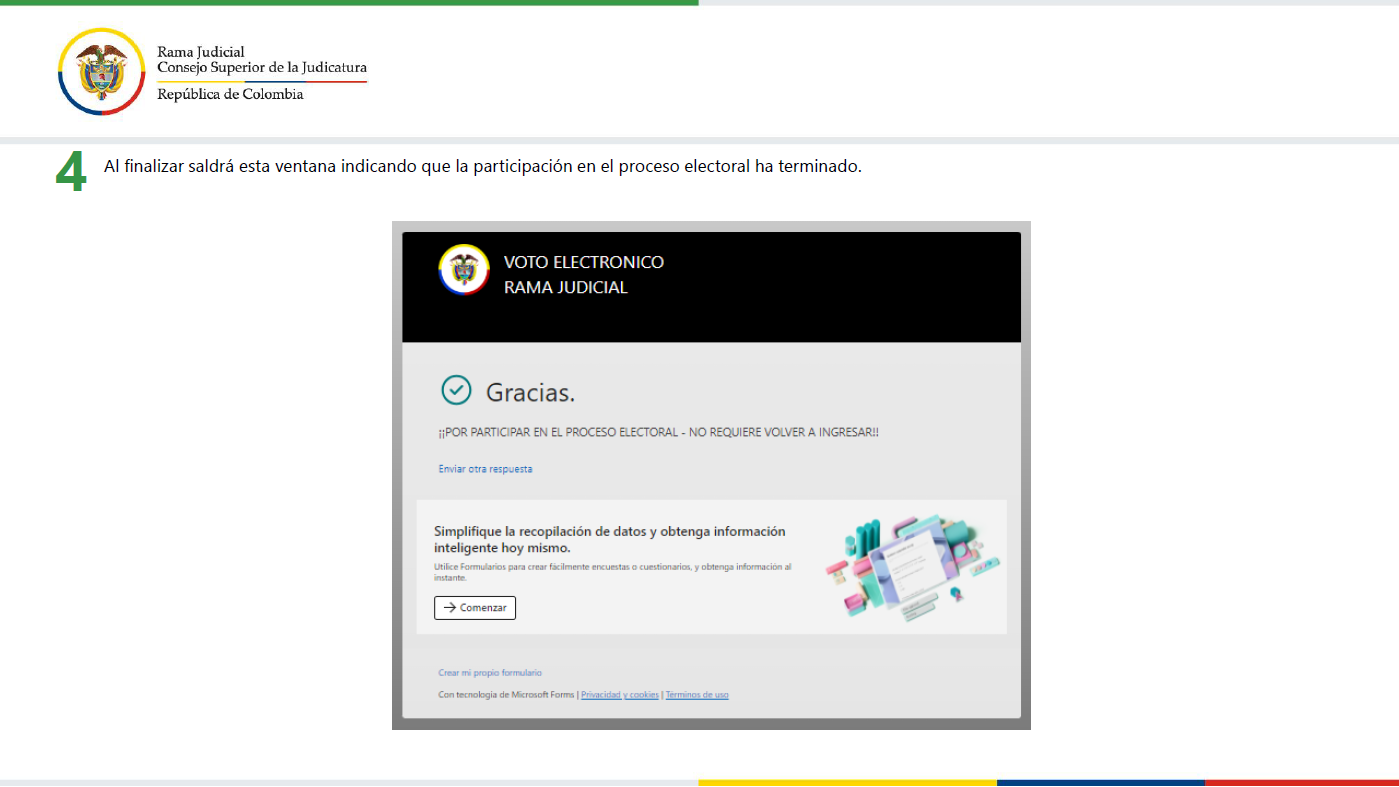Click the yellow segment of the footer stripe

click(x=847, y=782)
